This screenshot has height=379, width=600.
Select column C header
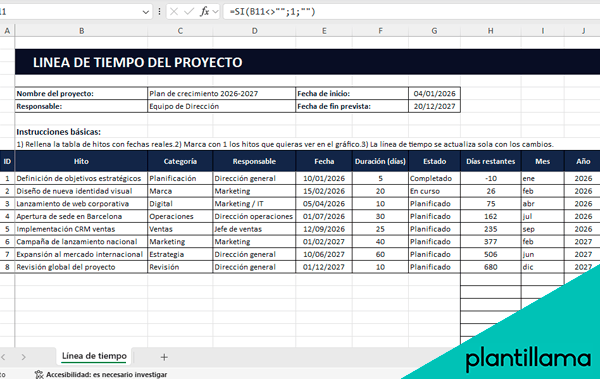pyautogui.click(x=180, y=31)
